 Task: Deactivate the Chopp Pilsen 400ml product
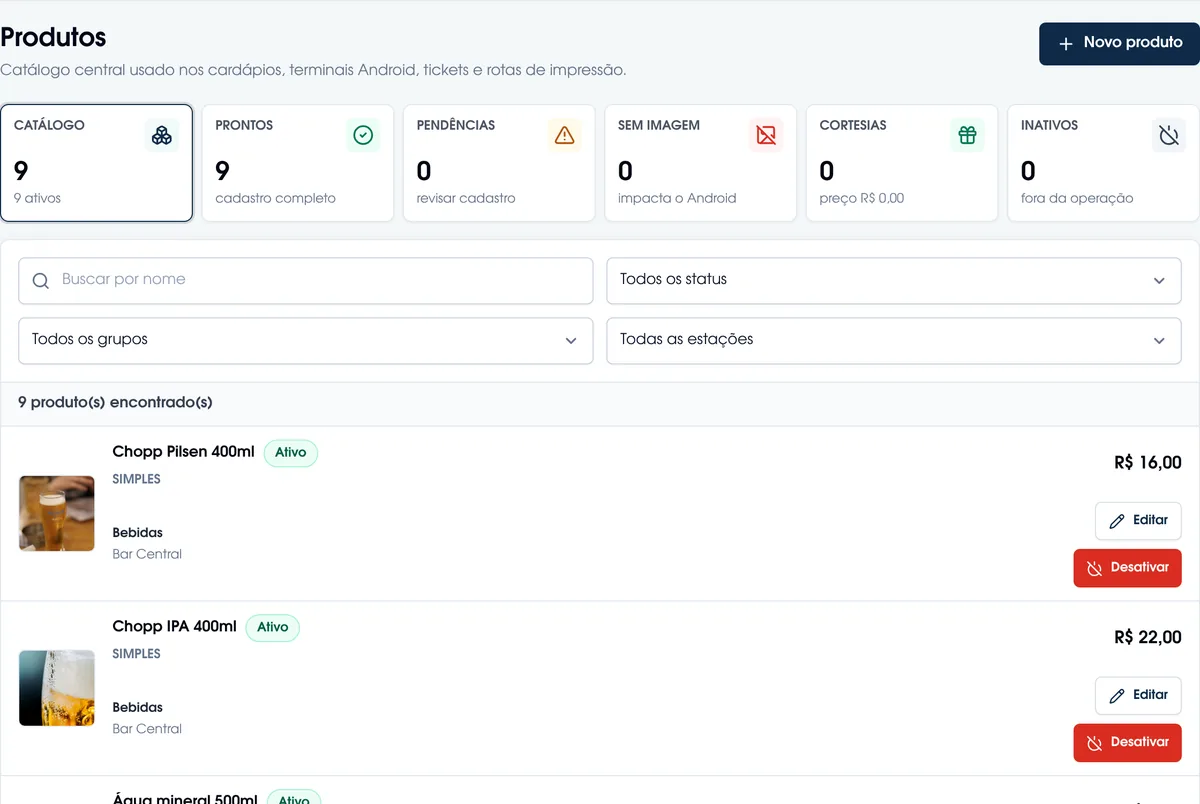(x=1127, y=568)
